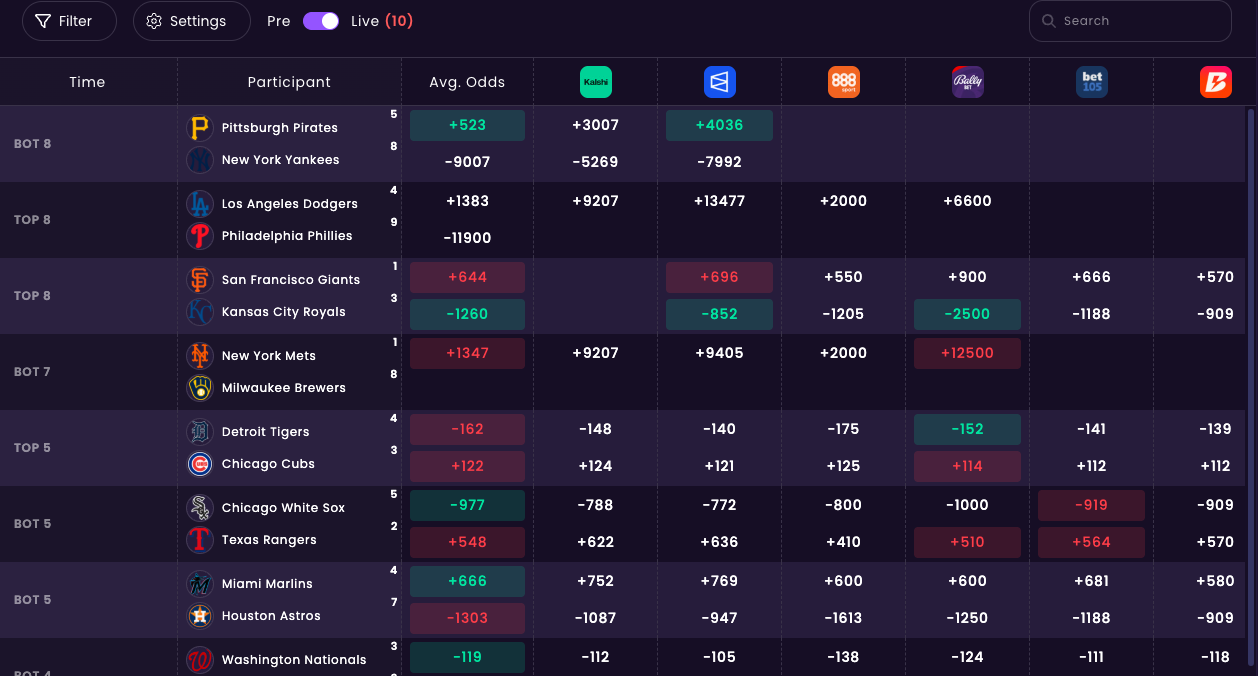Click the Pre label

[279, 21]
